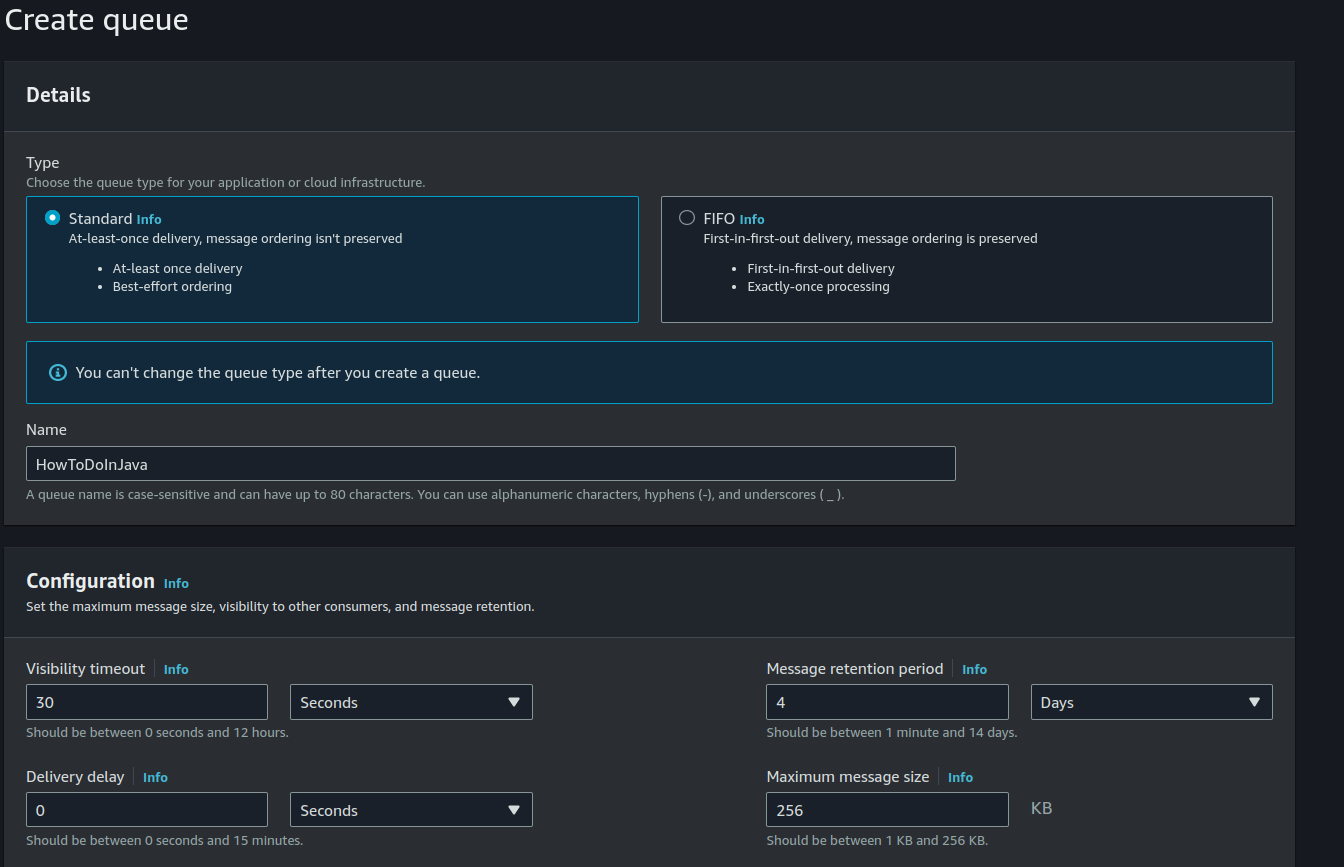The image size is (1344, 867).
Task: Click the Maximum message size field showing 256
Action: 887,810
